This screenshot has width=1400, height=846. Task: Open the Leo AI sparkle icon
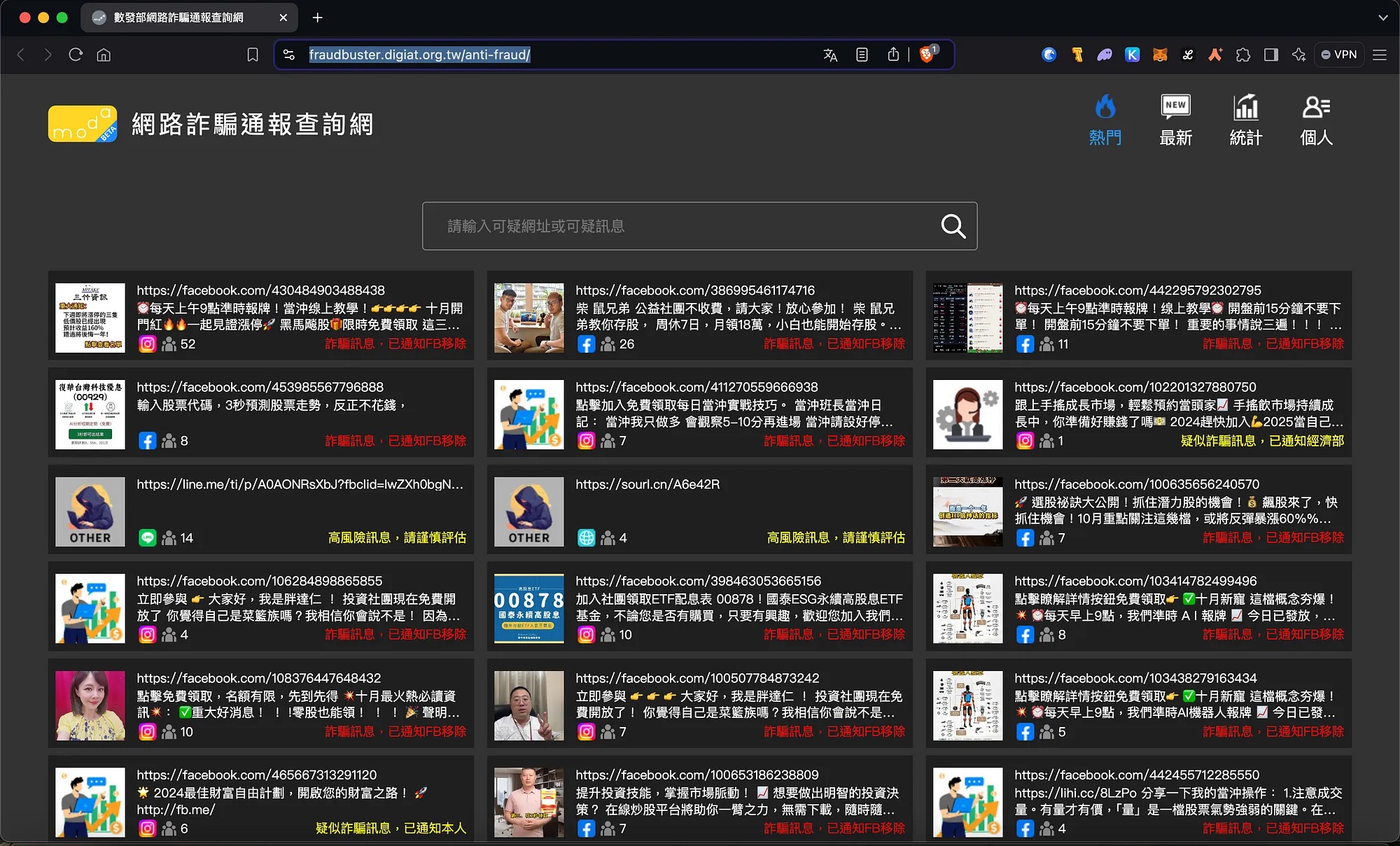(x=1299, y=55)
